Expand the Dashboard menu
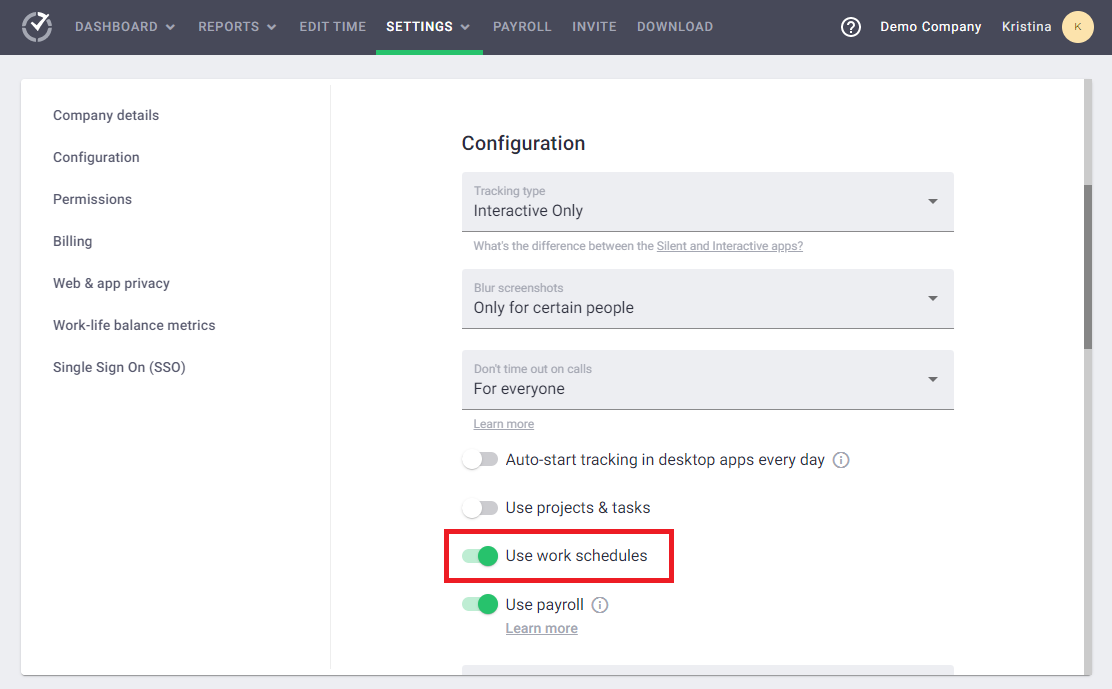Image resolution: width=1112 pixels, height=689 pixels. (125, 27)
